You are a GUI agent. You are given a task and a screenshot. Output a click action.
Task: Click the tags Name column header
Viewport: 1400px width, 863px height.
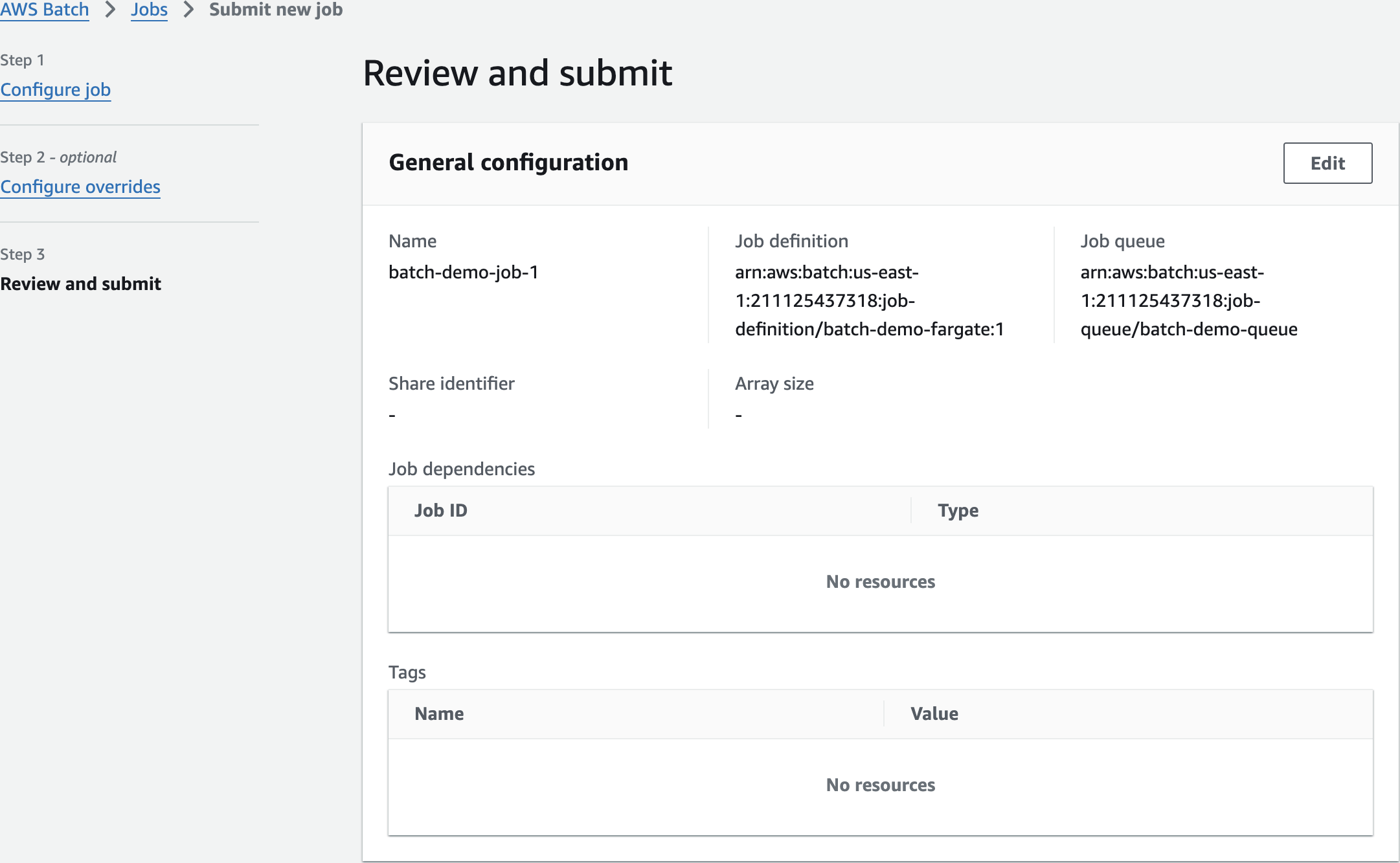(x=439, y=713)
